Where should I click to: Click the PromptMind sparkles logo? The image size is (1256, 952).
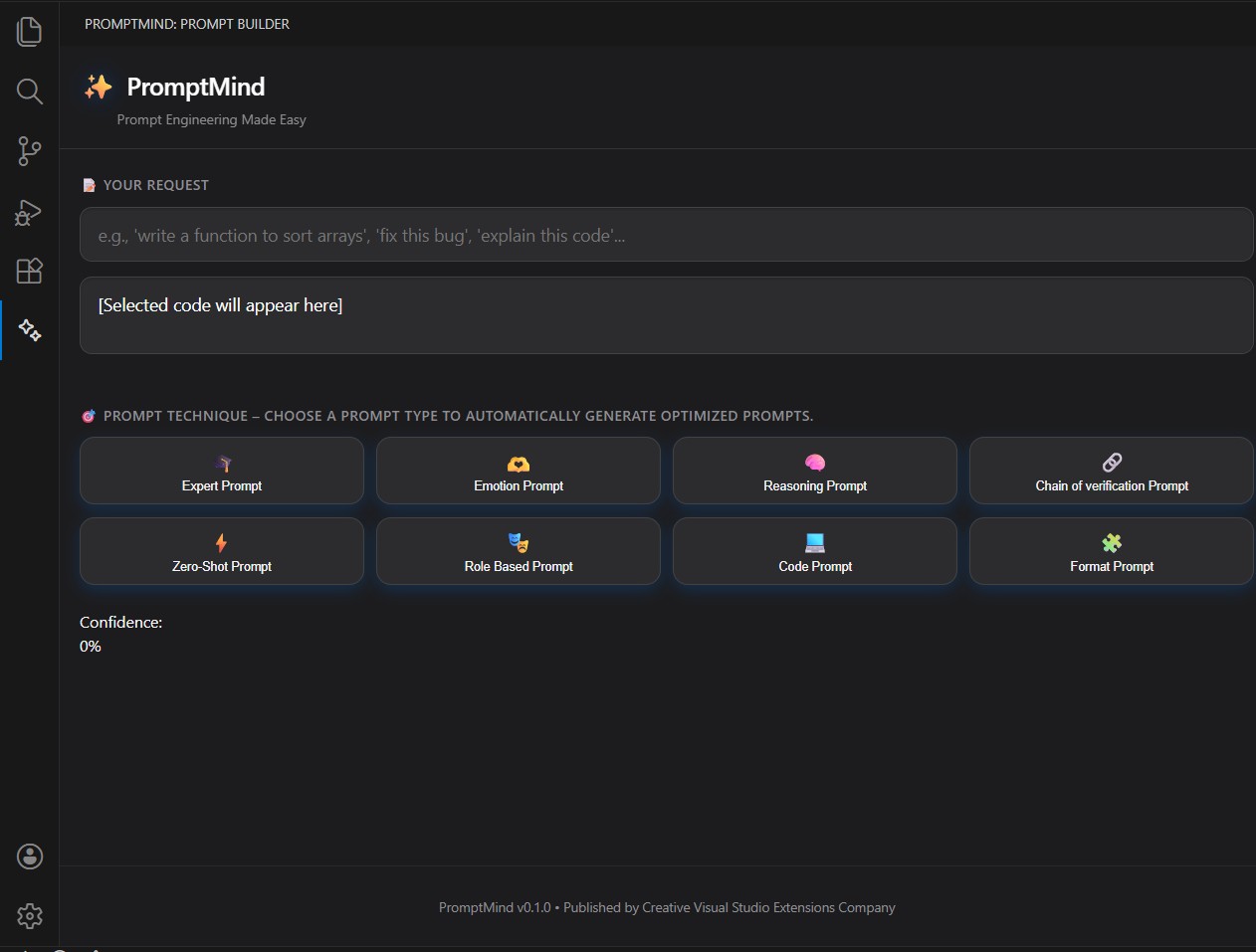coord(99,87)
